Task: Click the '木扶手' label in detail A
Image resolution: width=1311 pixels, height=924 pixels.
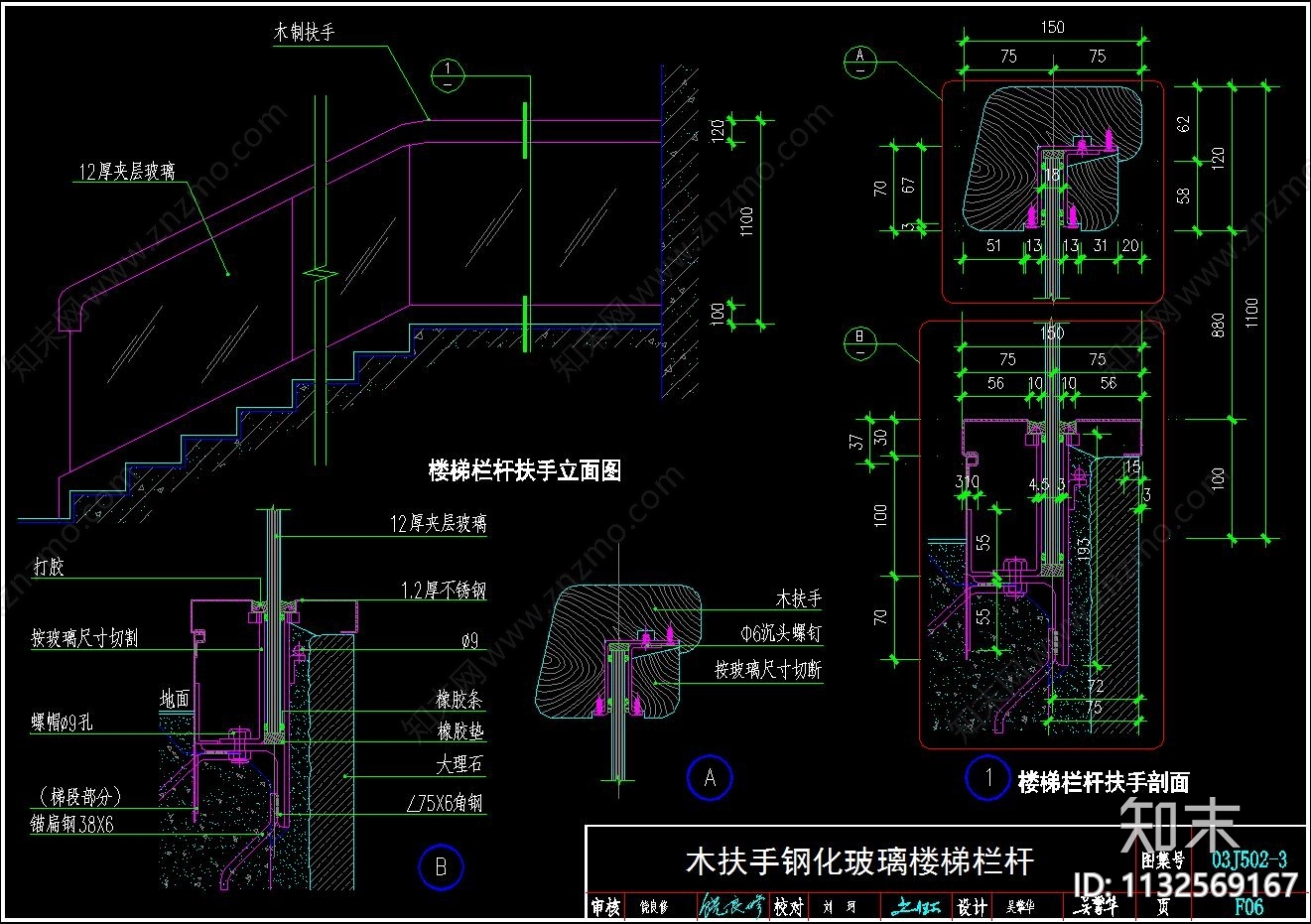Action: [x=798, y=599]
